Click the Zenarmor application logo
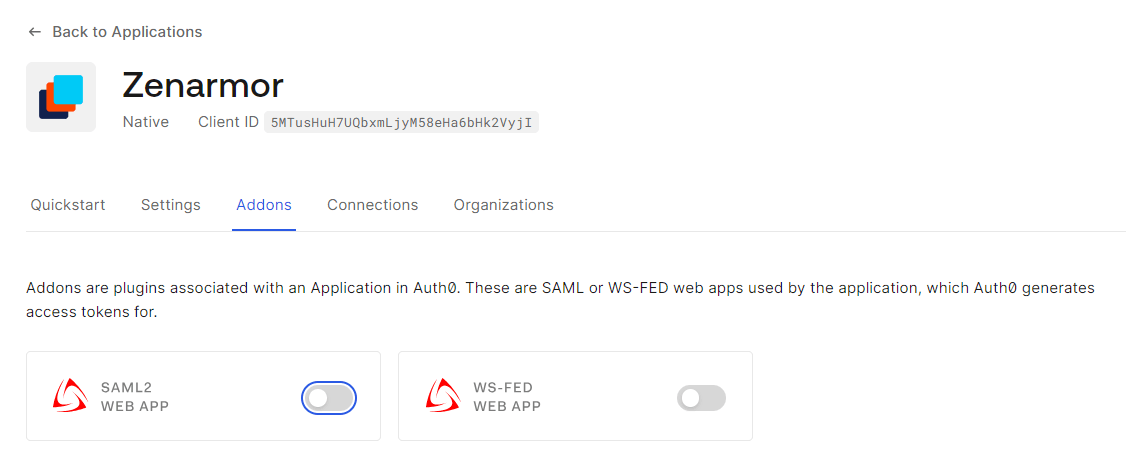This screenshot has height=472, width=1145. point(61,97)
